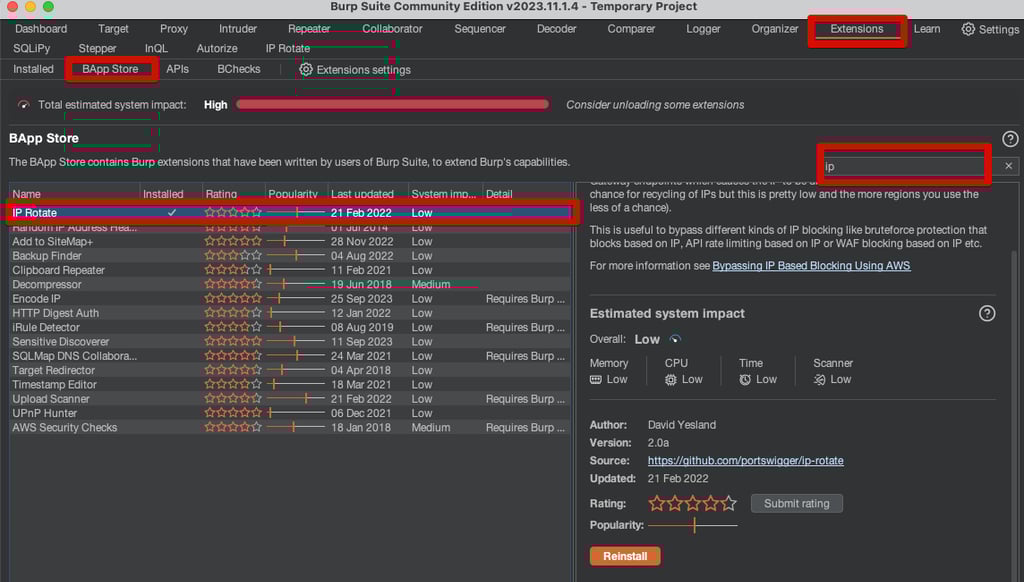
Task: Open the Repeater tab
Action: click(309, 29)
